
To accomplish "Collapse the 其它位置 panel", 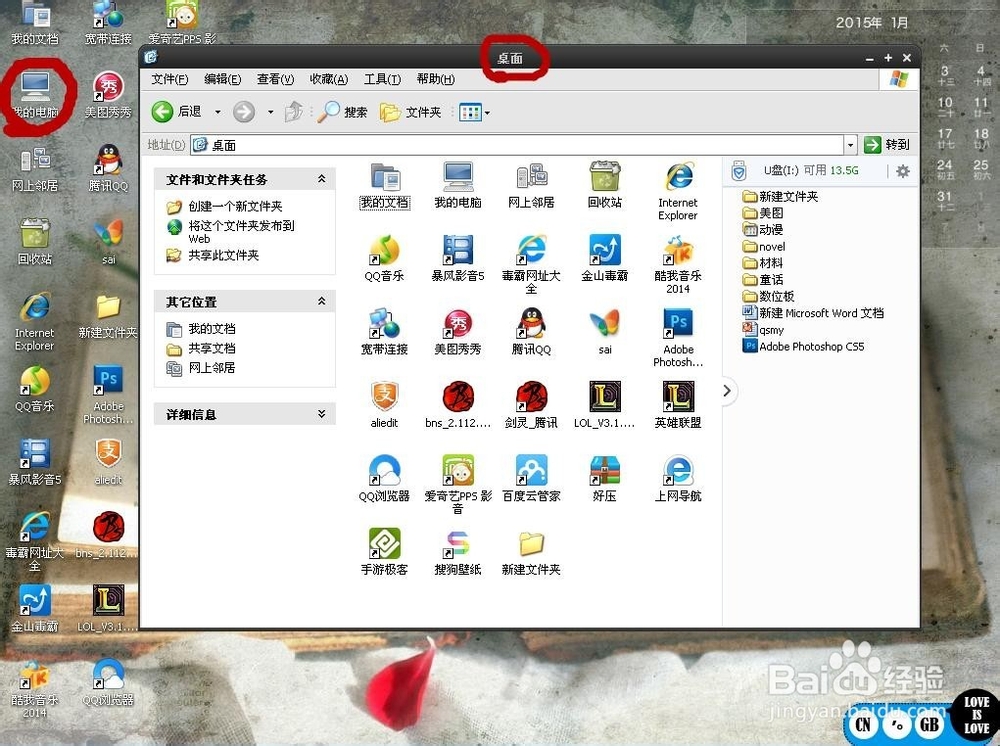I will (x=321, y=301).
